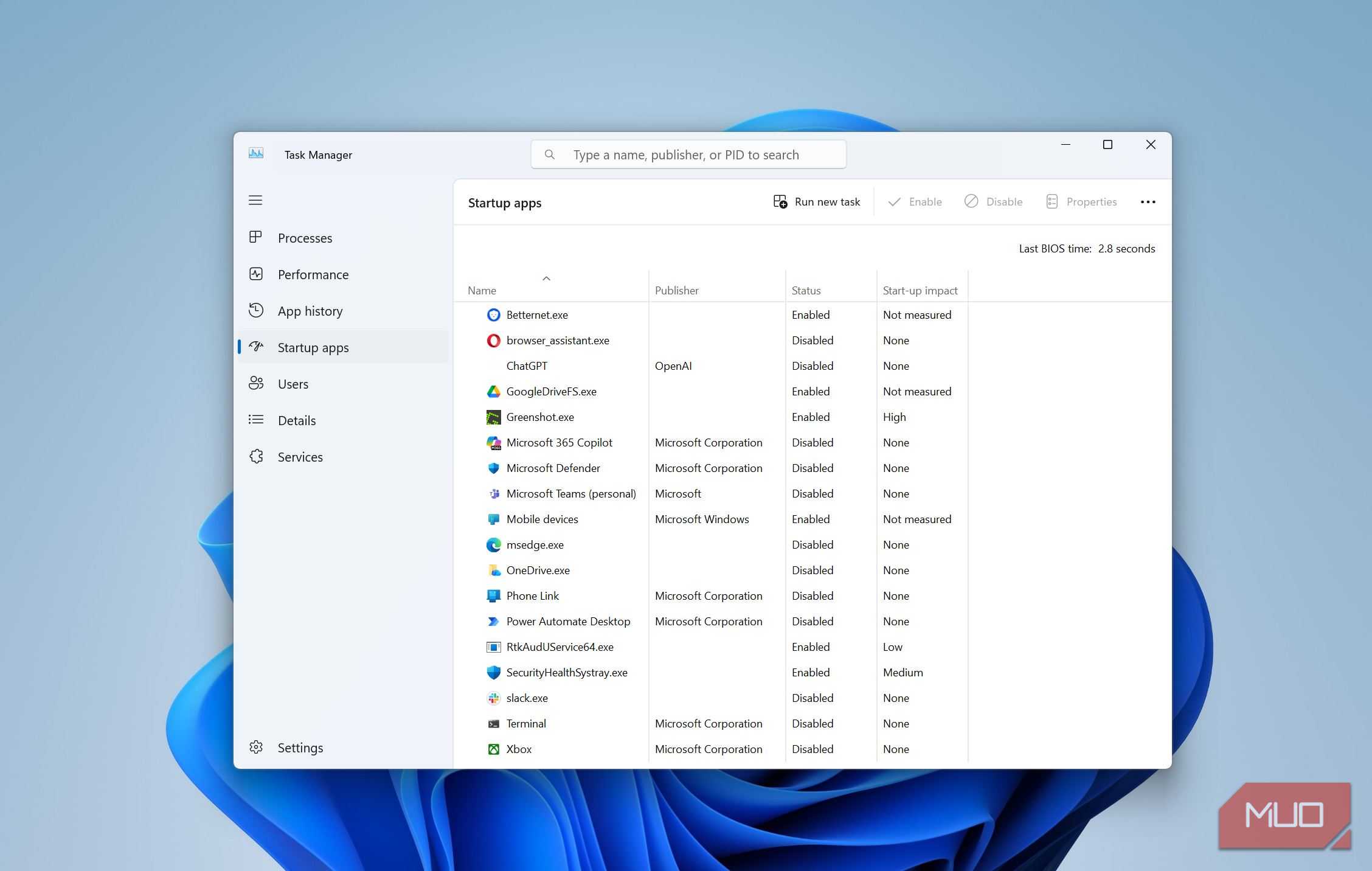Click the Name column sort arrow
The image size is (1372, 871).
point(546,279)
